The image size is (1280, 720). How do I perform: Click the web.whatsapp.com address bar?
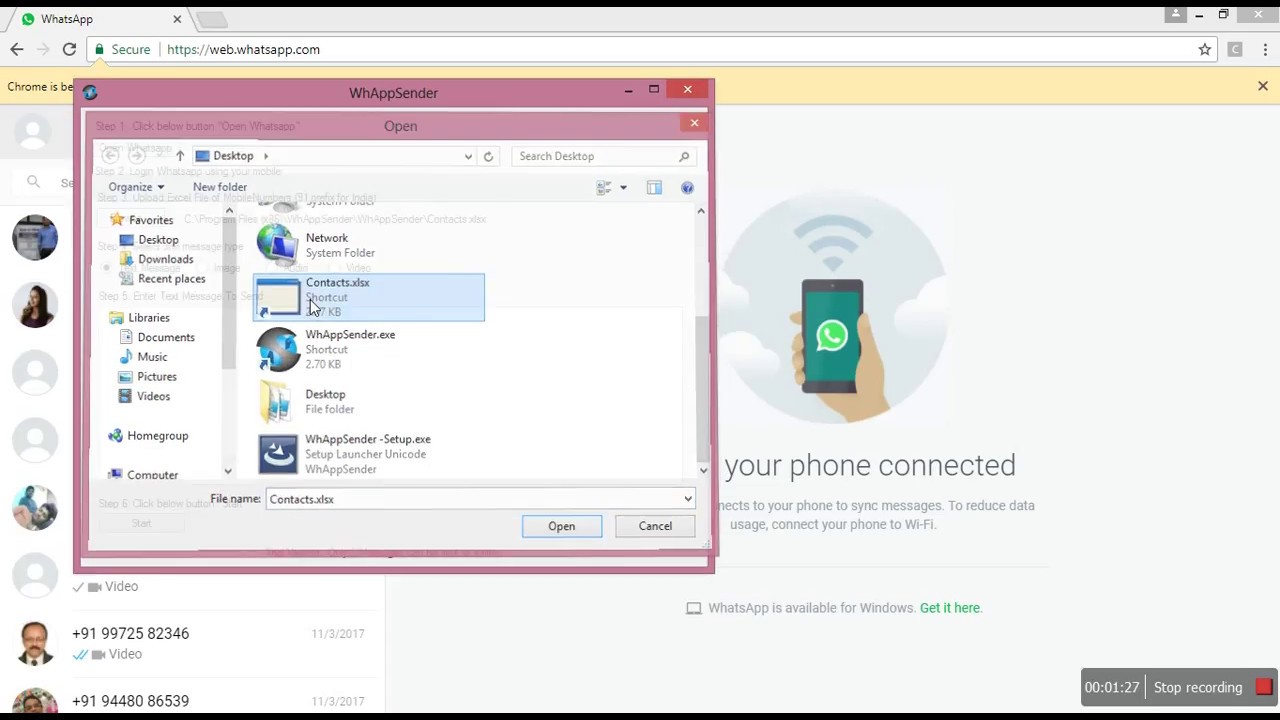coord(640,49)
